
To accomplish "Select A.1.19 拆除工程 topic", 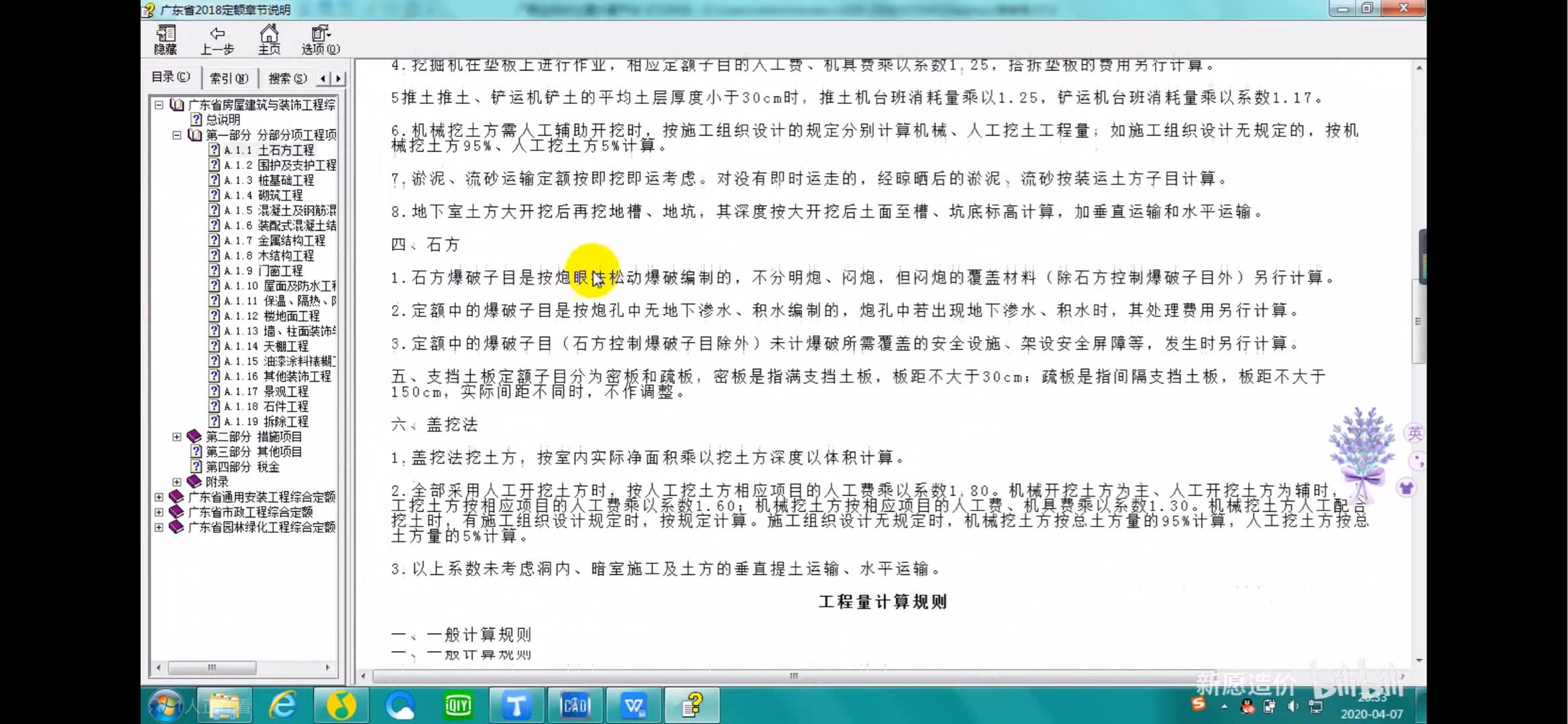I will coord(266,421).
